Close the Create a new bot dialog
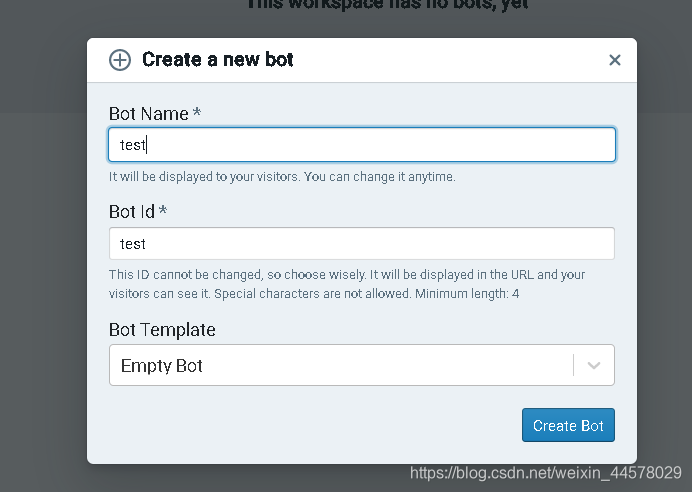Screen dimensions: 692x492 615,60
